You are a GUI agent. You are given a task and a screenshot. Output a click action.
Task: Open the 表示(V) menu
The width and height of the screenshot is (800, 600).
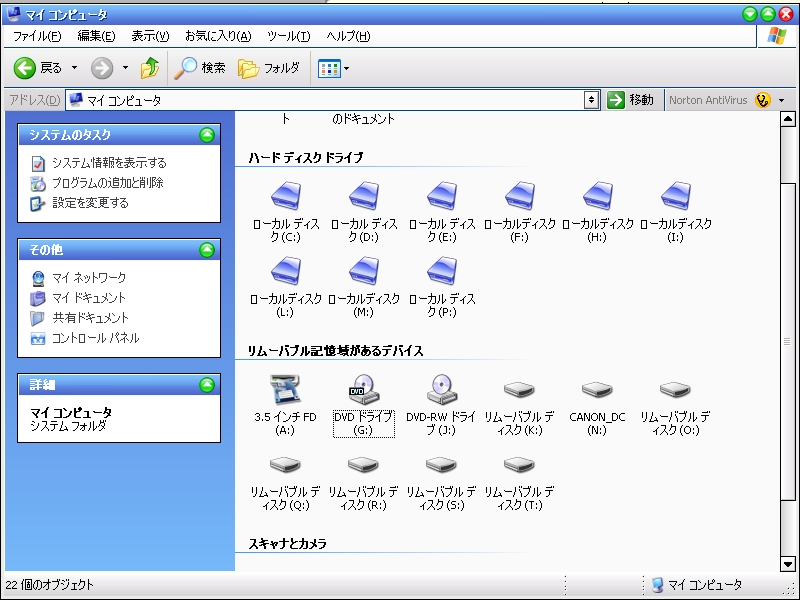(150, 36)
